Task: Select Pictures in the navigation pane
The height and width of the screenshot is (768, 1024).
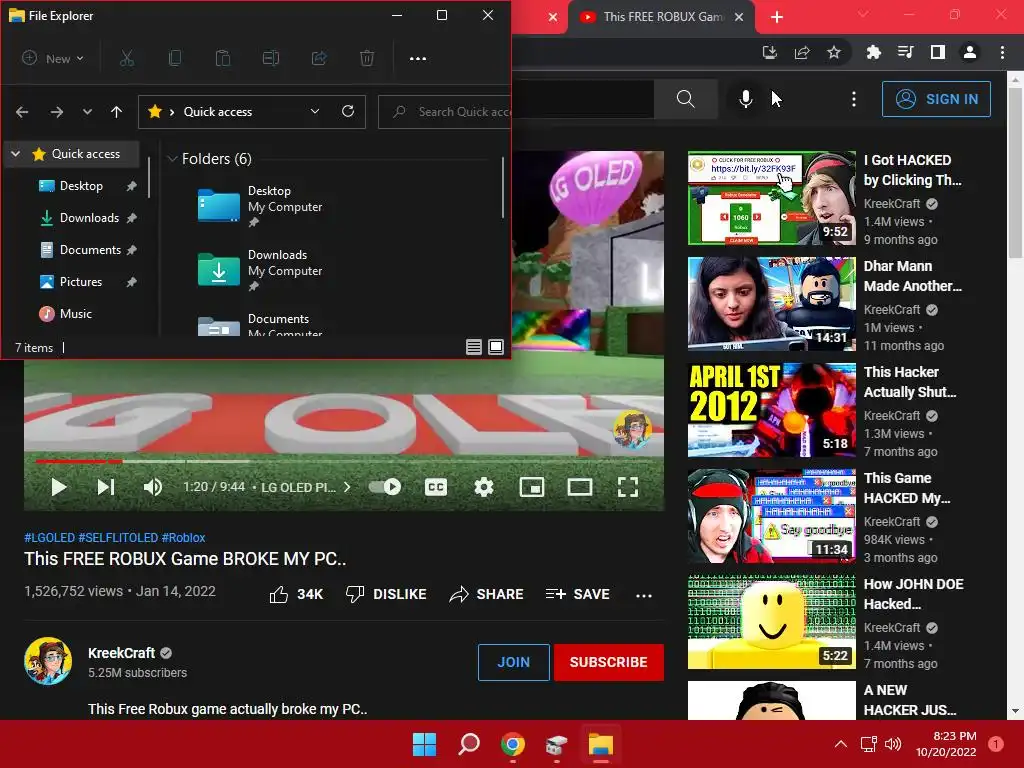Action: (x=88, y=282)
